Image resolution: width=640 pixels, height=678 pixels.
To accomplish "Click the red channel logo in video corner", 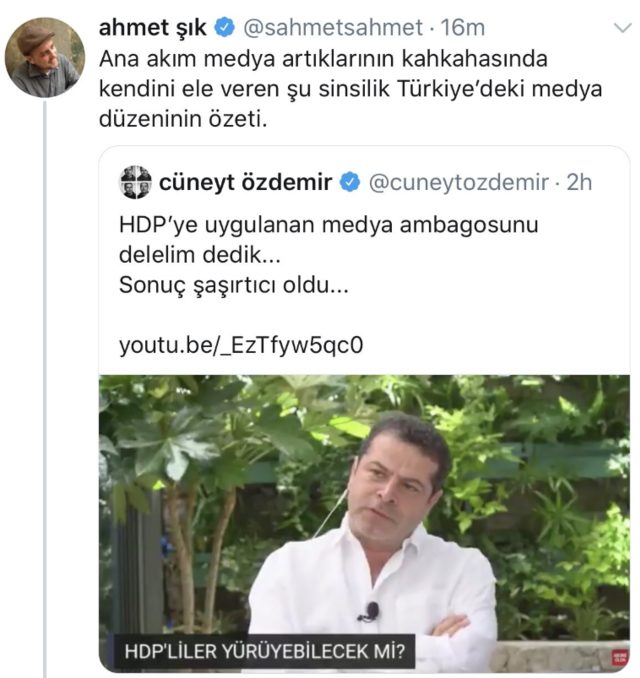I will click(619, 657).
